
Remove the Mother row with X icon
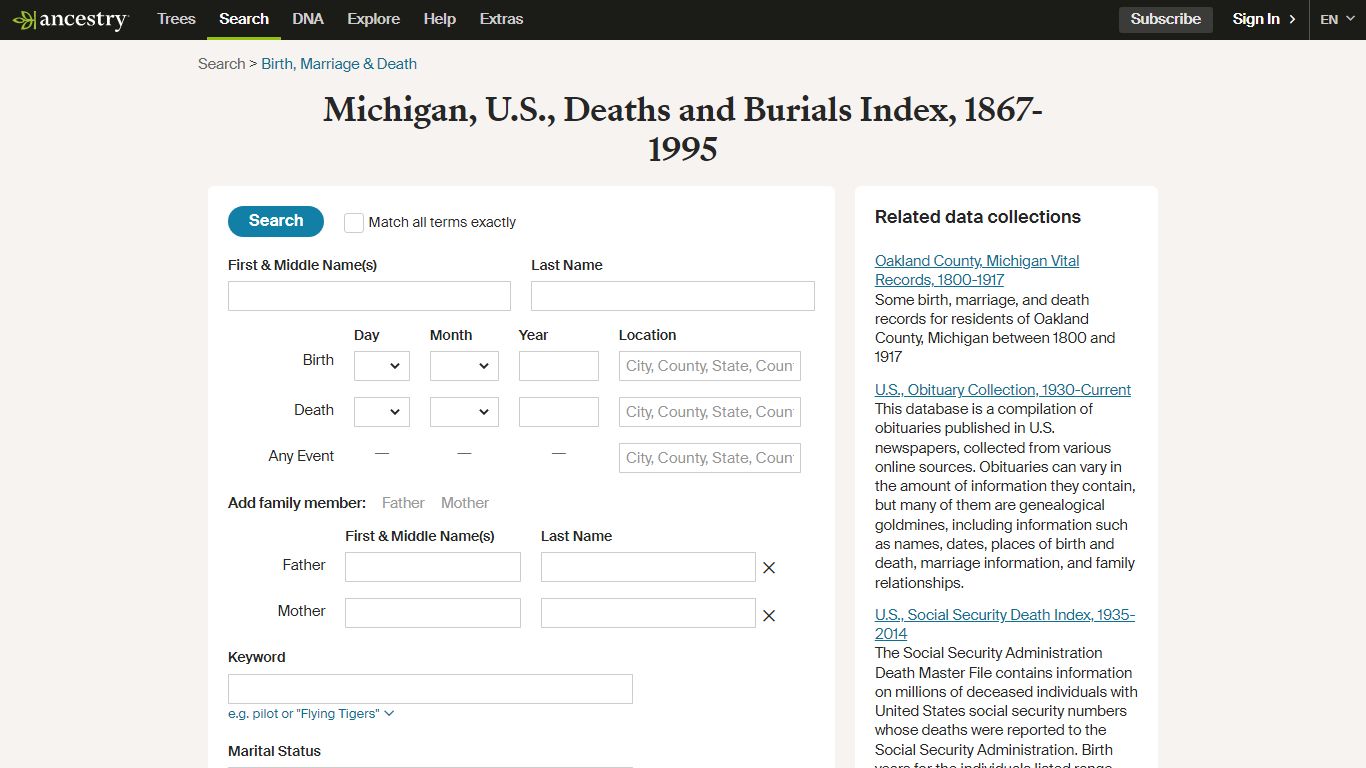[769, 616]
